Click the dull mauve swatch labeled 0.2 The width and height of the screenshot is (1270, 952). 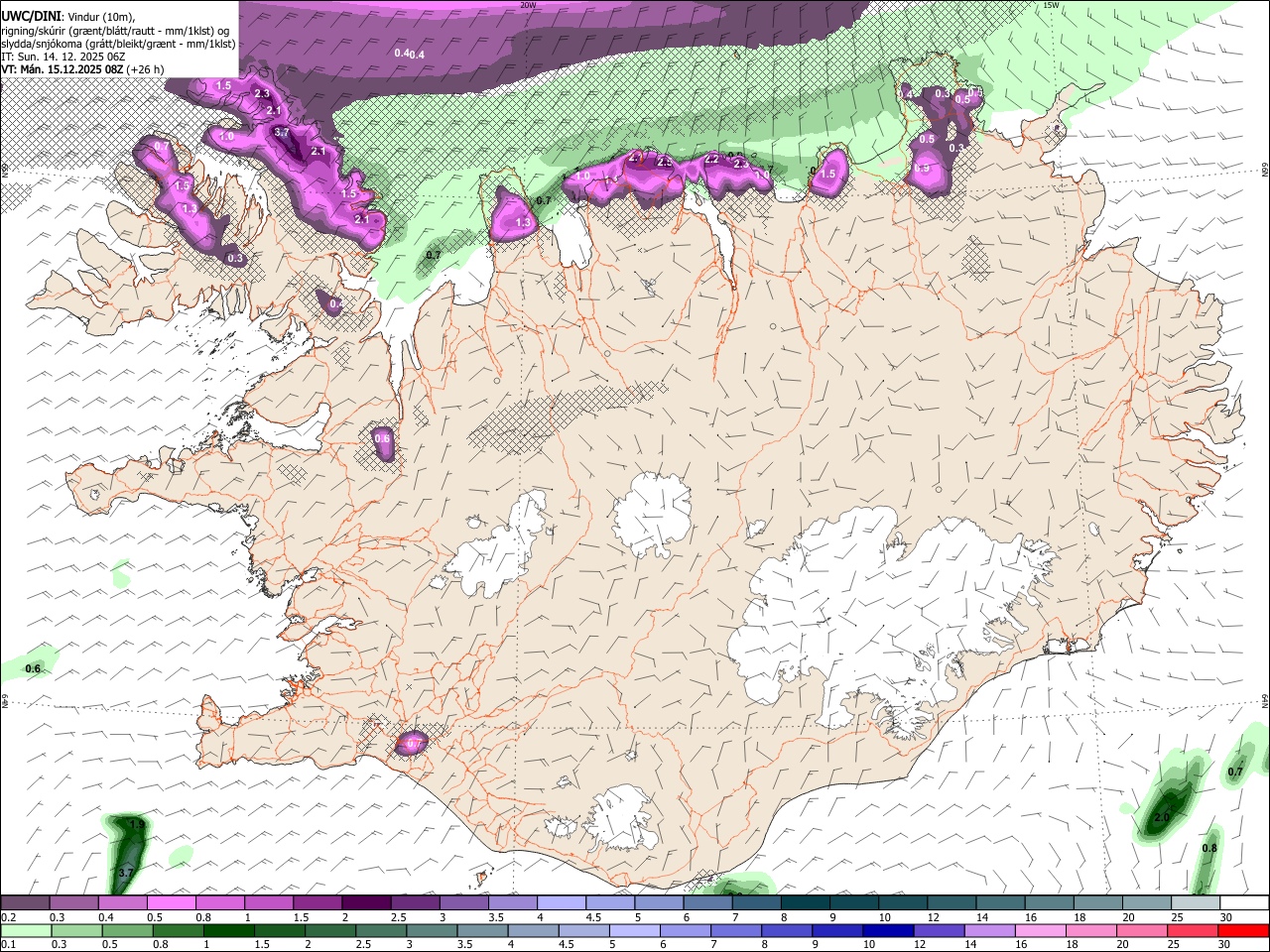click(x=24, y=903)
